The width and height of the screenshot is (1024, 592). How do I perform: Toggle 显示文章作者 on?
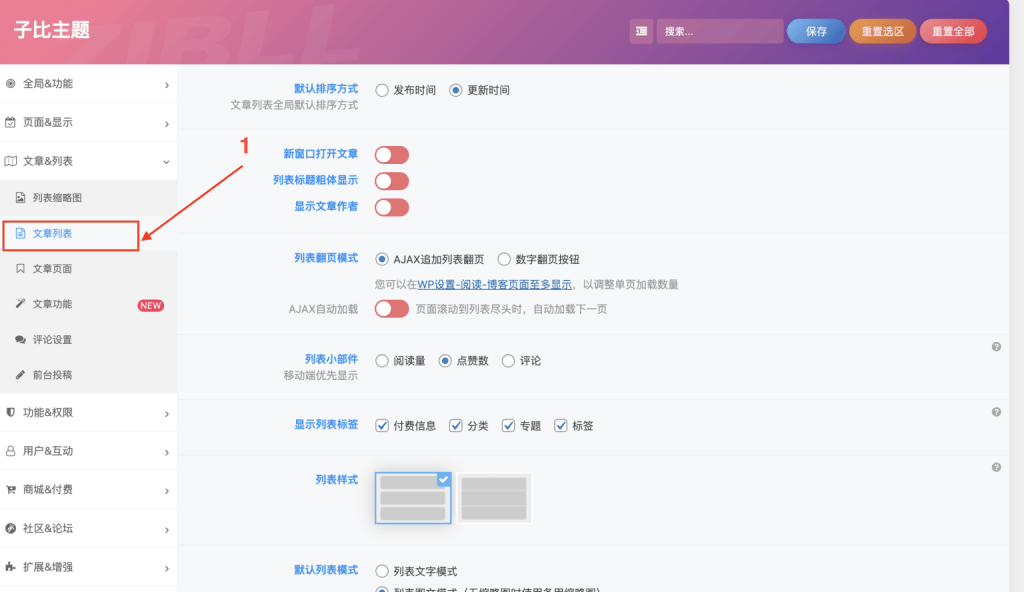(x=391, y=207)
